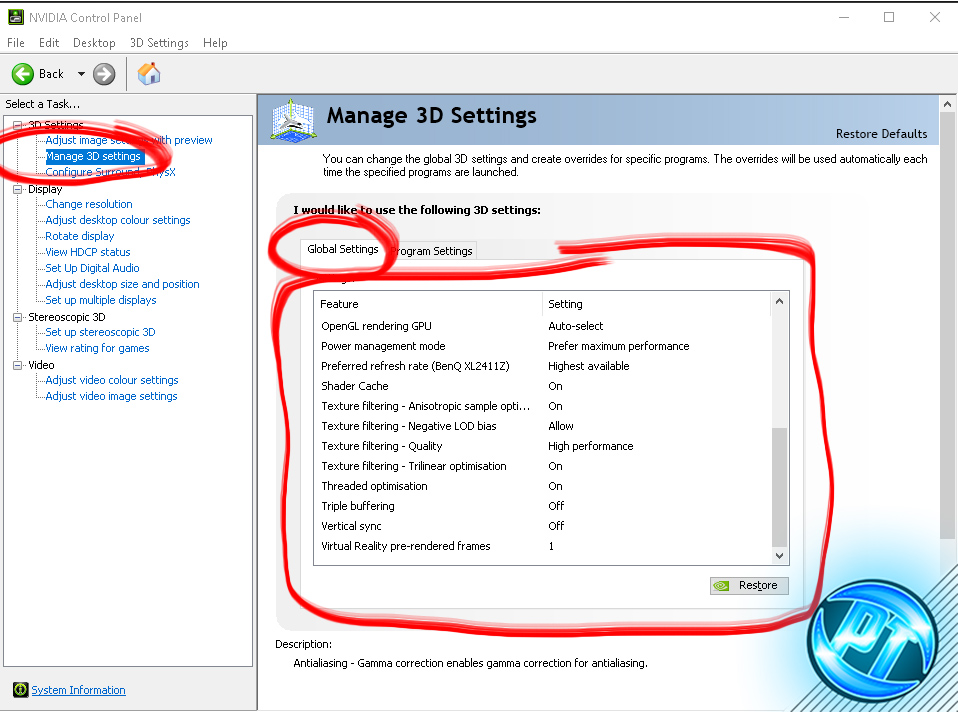Open the System Information link
This screenshot has height=712, width=958.
click(x=78, y=690)
